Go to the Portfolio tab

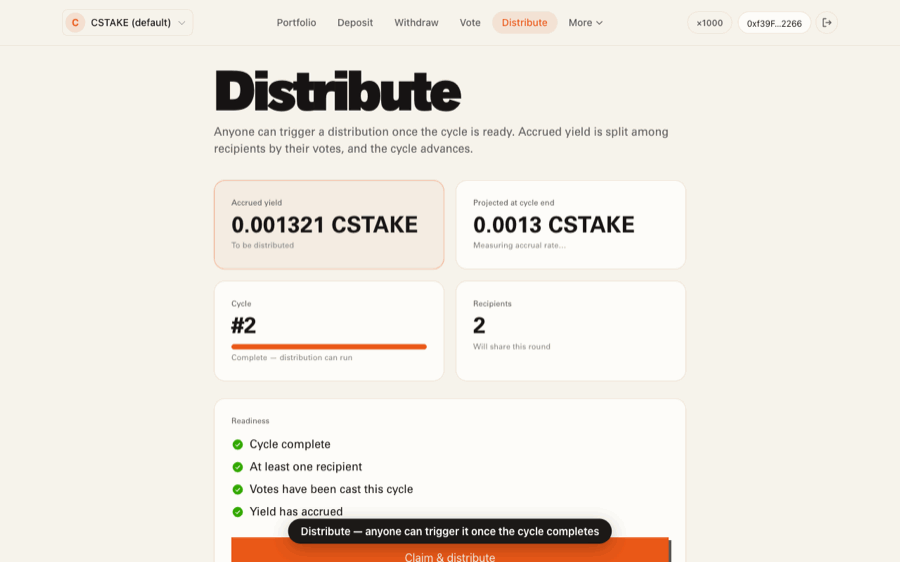coord(296,23)
